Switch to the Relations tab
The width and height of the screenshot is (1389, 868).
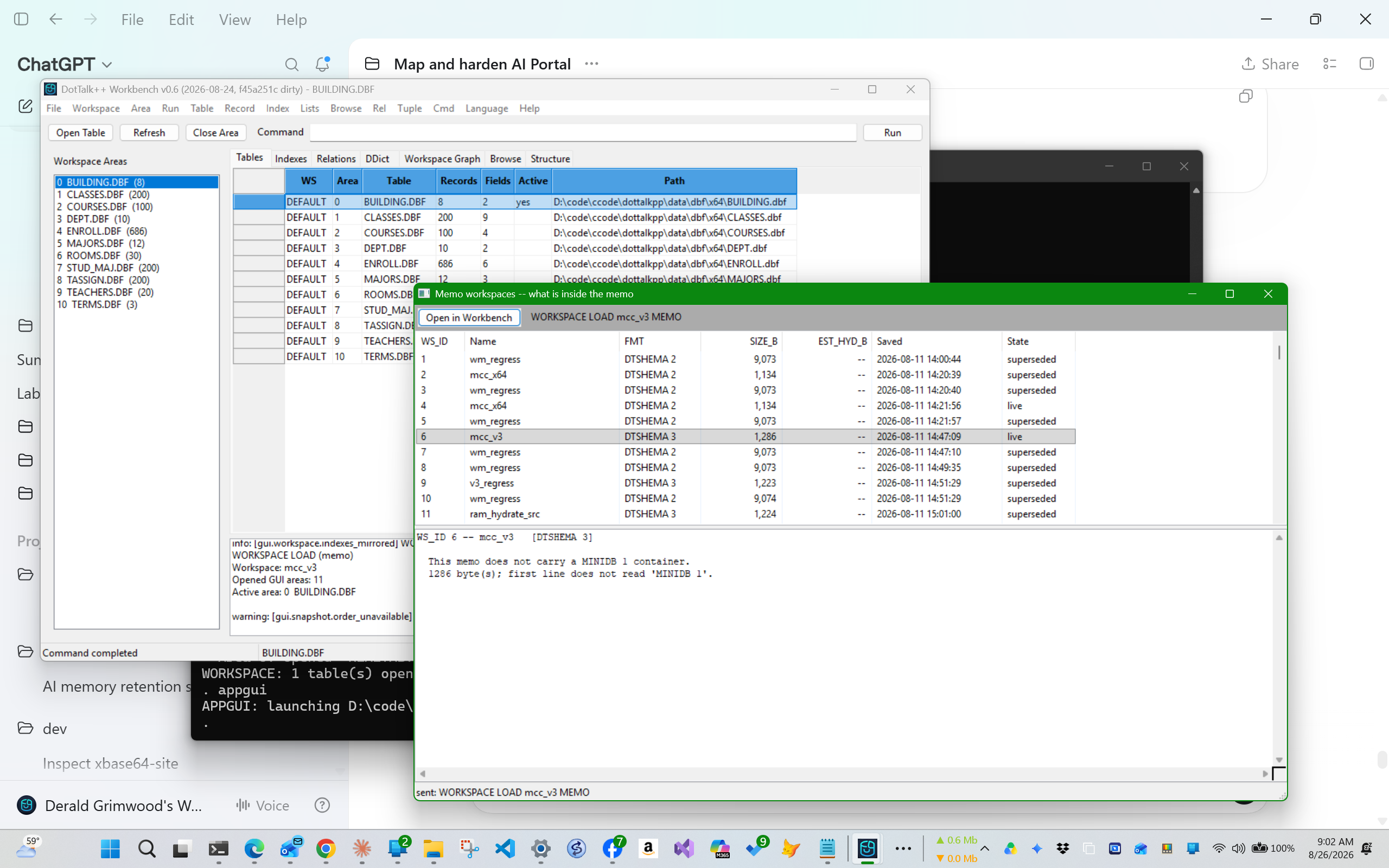coord(336,158)
